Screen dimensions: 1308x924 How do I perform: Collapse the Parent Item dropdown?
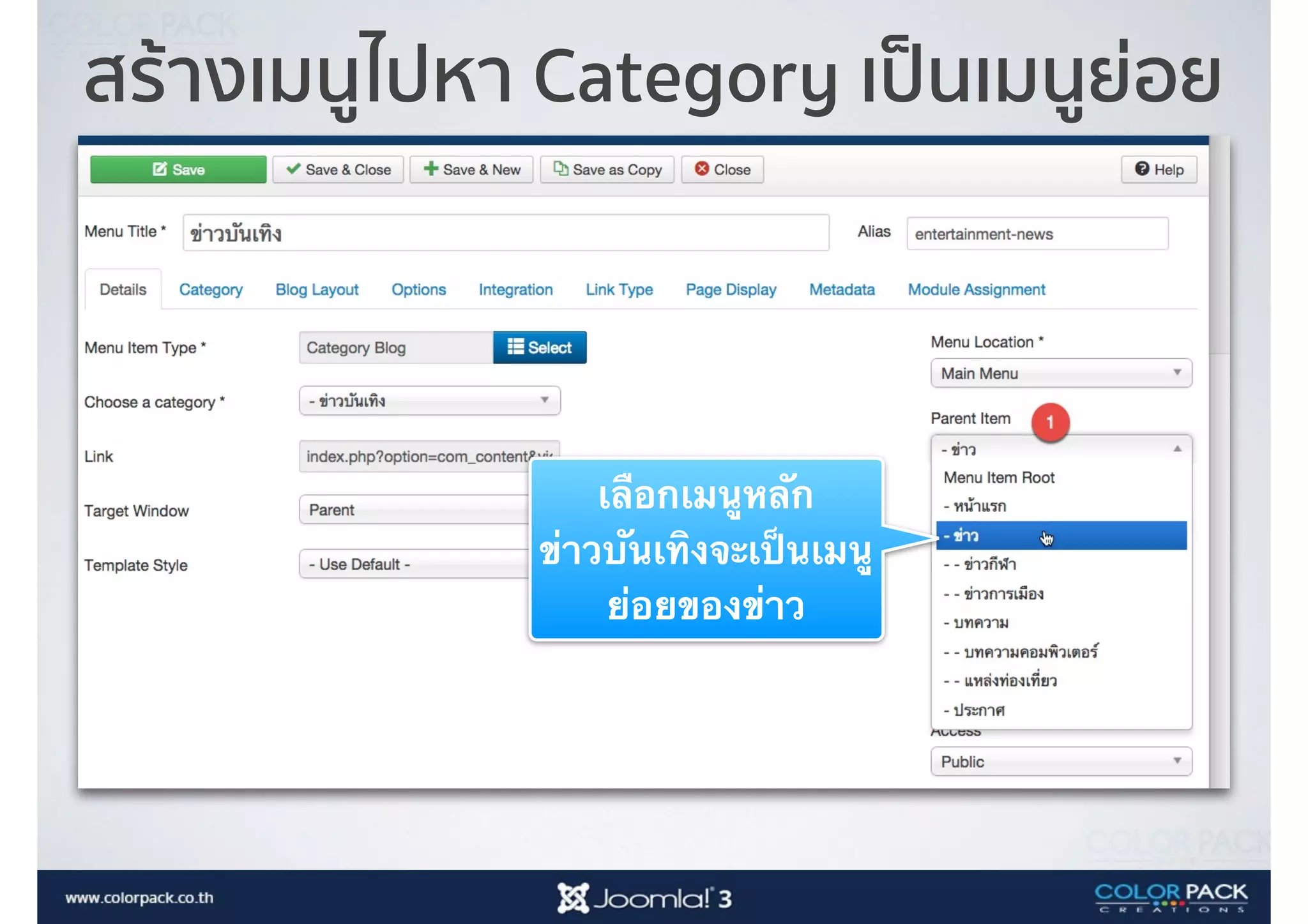[1061, 449]
